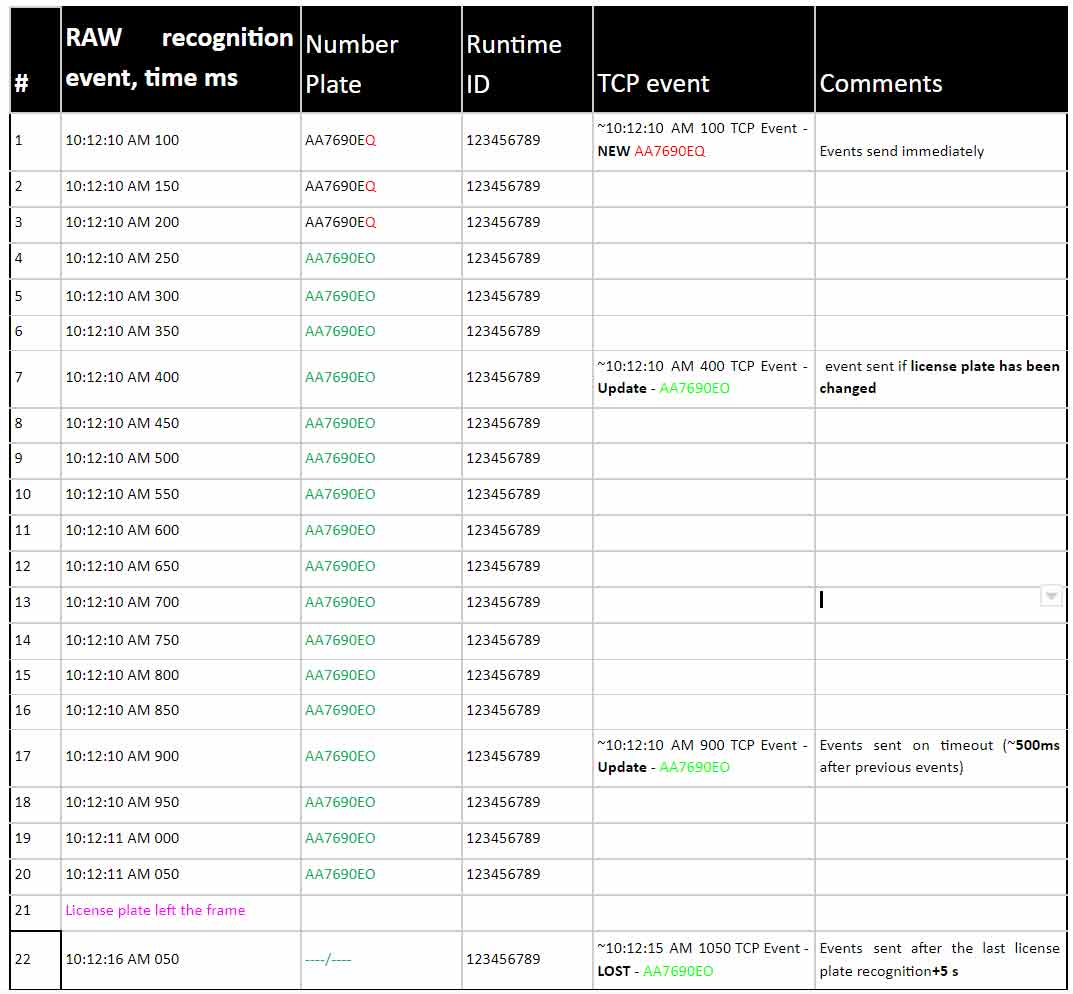1073x994 pixels.
Task: Click the 'Events sent on timeout' comment cell
Action: 939,756
